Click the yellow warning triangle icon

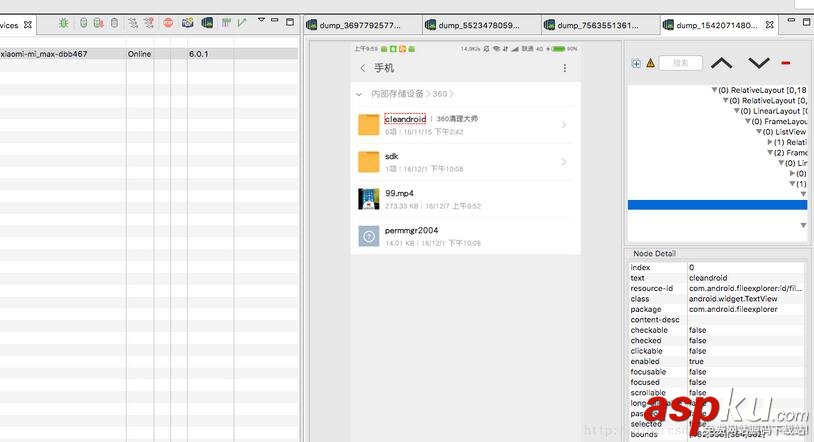coord(650,63)
